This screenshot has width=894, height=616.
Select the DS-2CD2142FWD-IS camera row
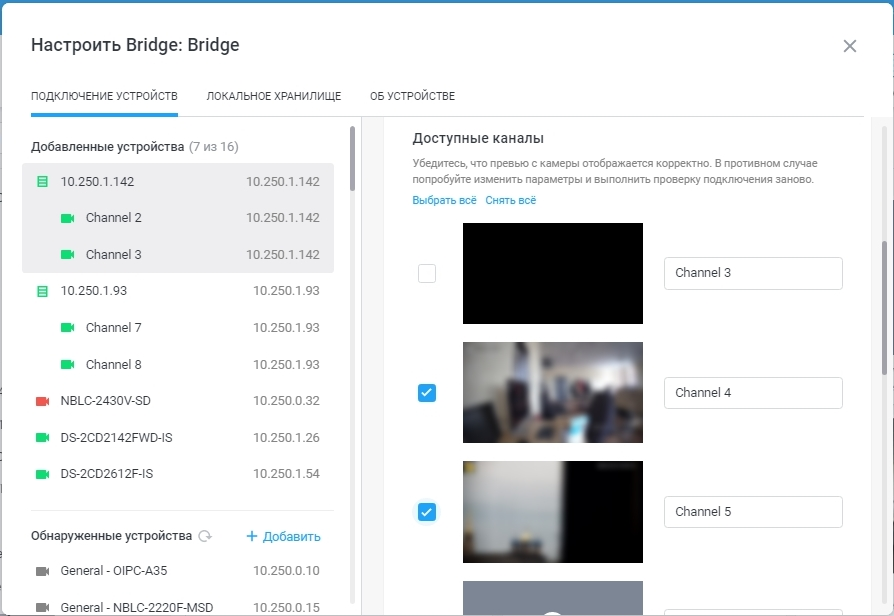coord(178,437)
